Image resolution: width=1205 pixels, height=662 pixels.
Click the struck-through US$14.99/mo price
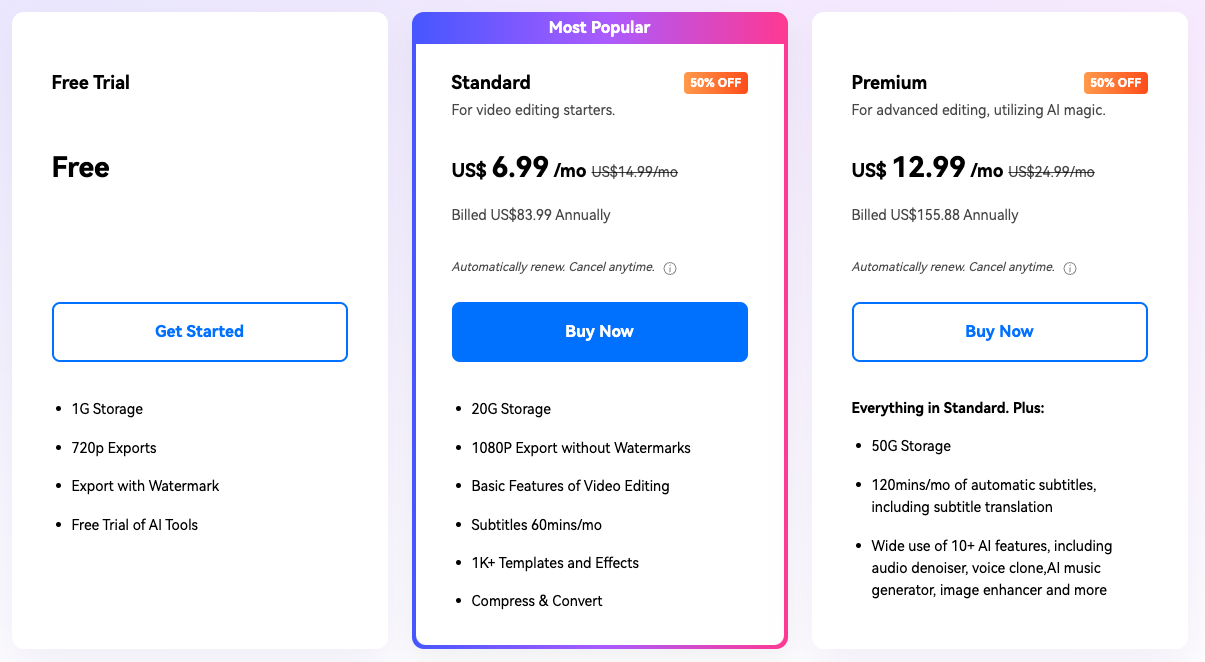(634, 172)
